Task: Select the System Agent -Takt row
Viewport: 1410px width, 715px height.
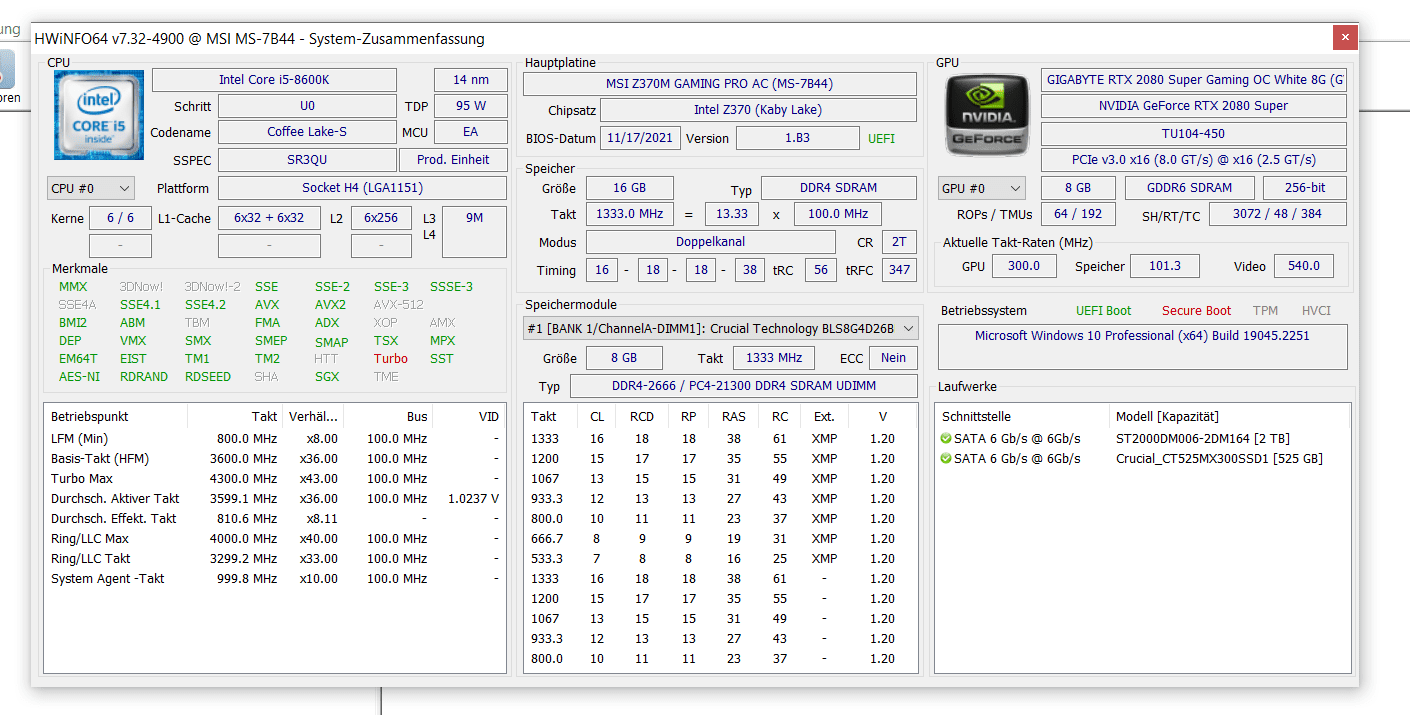Action: [x=275, y=579]
